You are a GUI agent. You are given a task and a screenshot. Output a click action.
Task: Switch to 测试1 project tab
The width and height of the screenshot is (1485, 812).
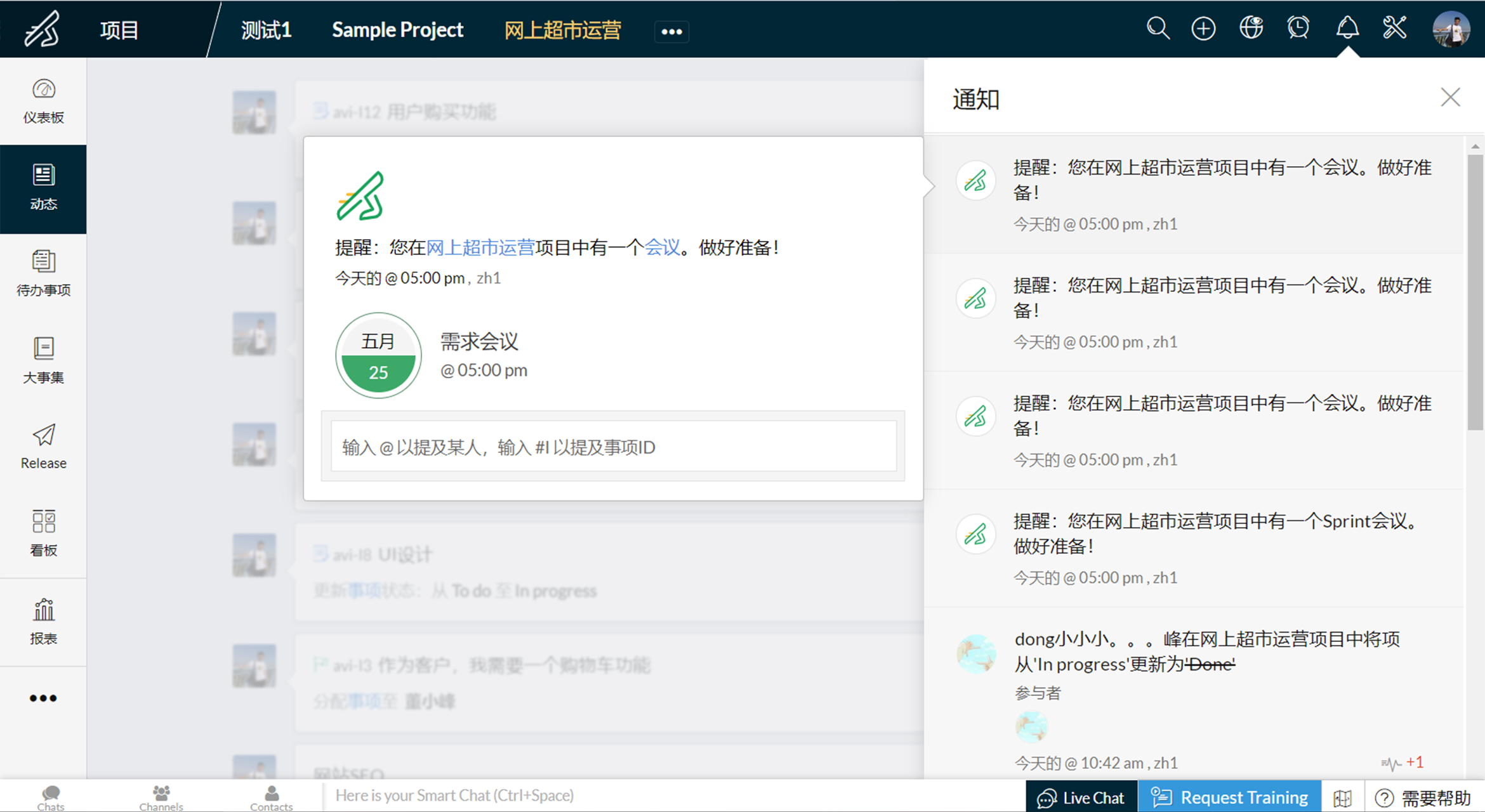[x=266, y=30]
